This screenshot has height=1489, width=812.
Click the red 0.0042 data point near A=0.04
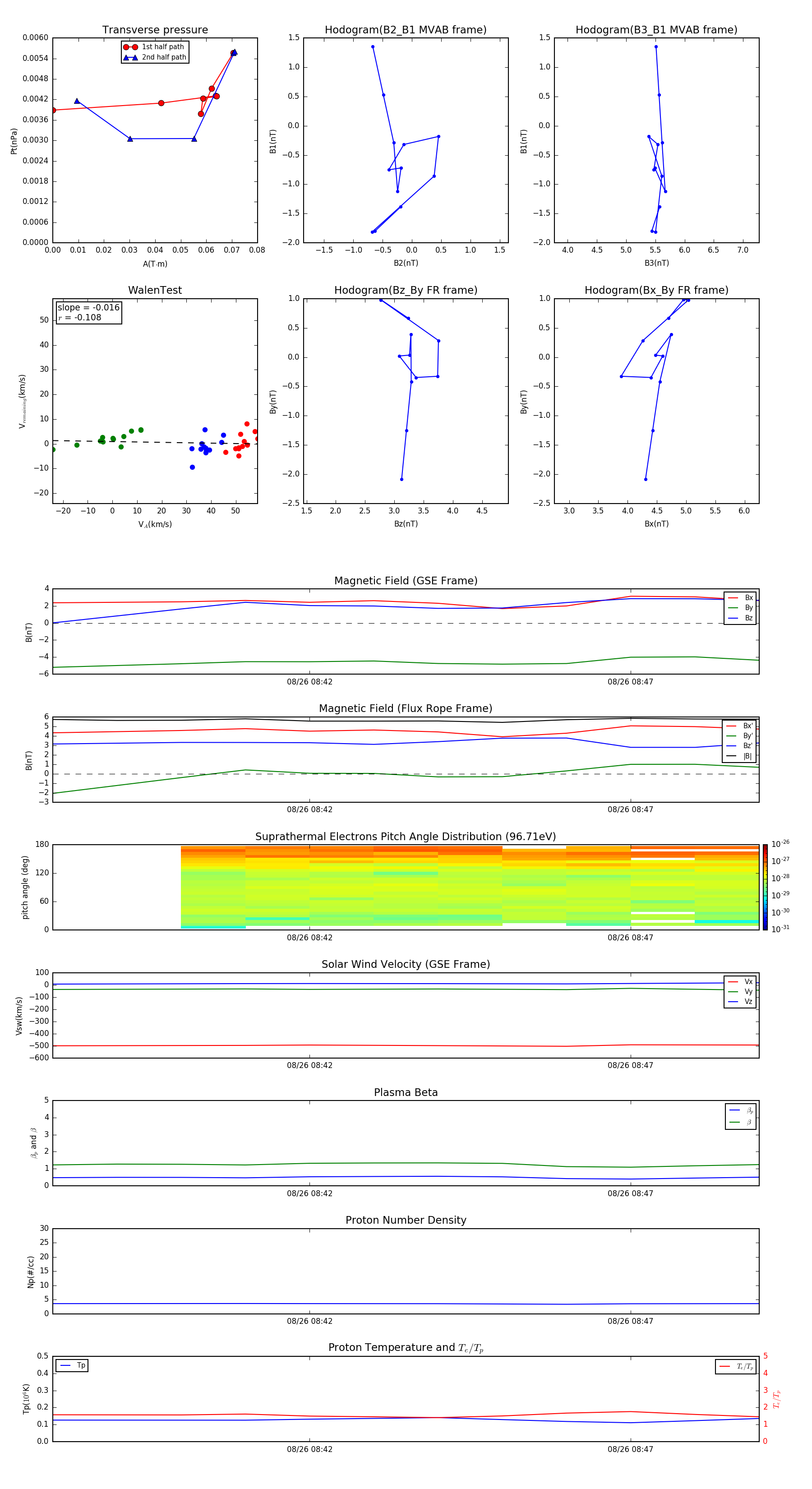click(161, 103)
